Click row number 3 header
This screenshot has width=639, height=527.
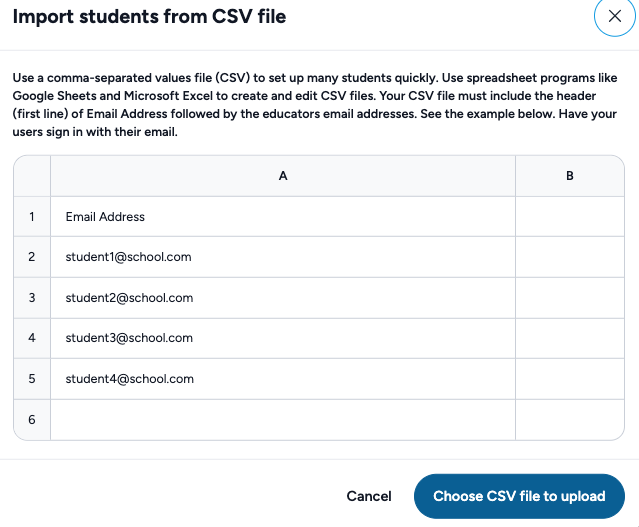coord(32,297)
